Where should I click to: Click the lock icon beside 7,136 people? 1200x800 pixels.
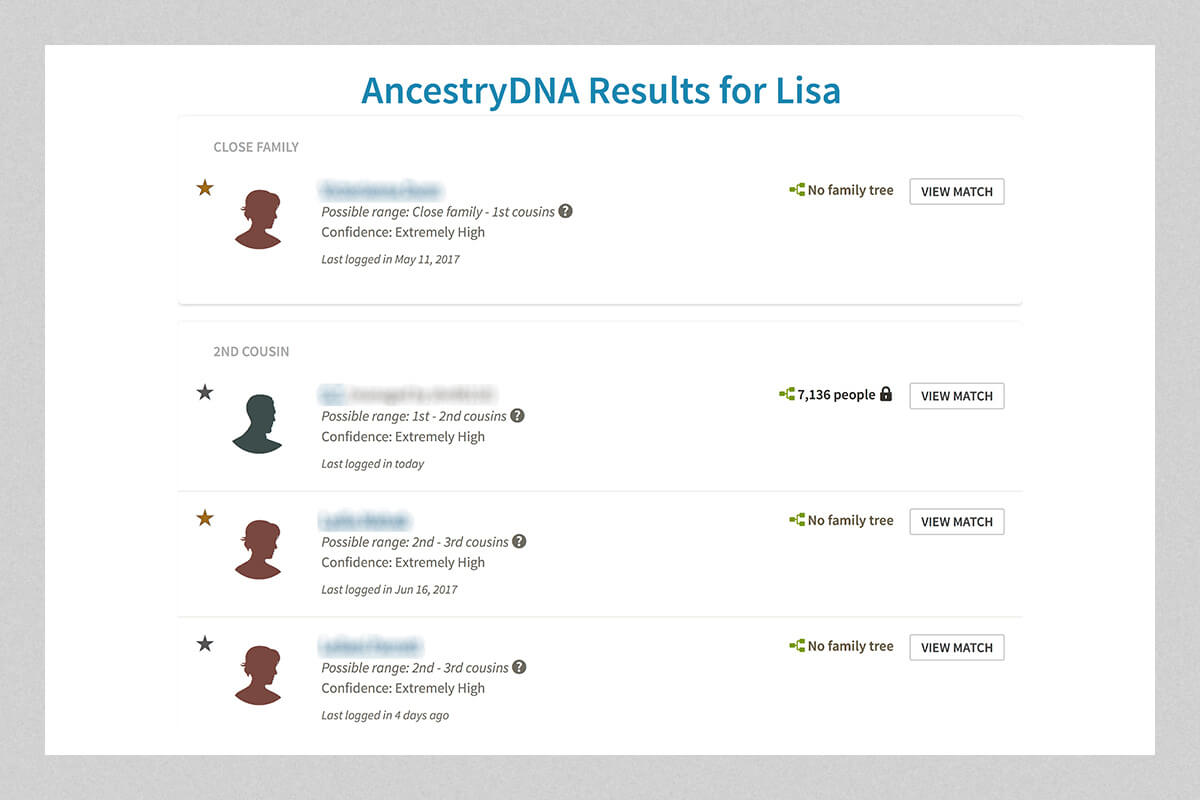pyautogui.click(x=888, y=394)
